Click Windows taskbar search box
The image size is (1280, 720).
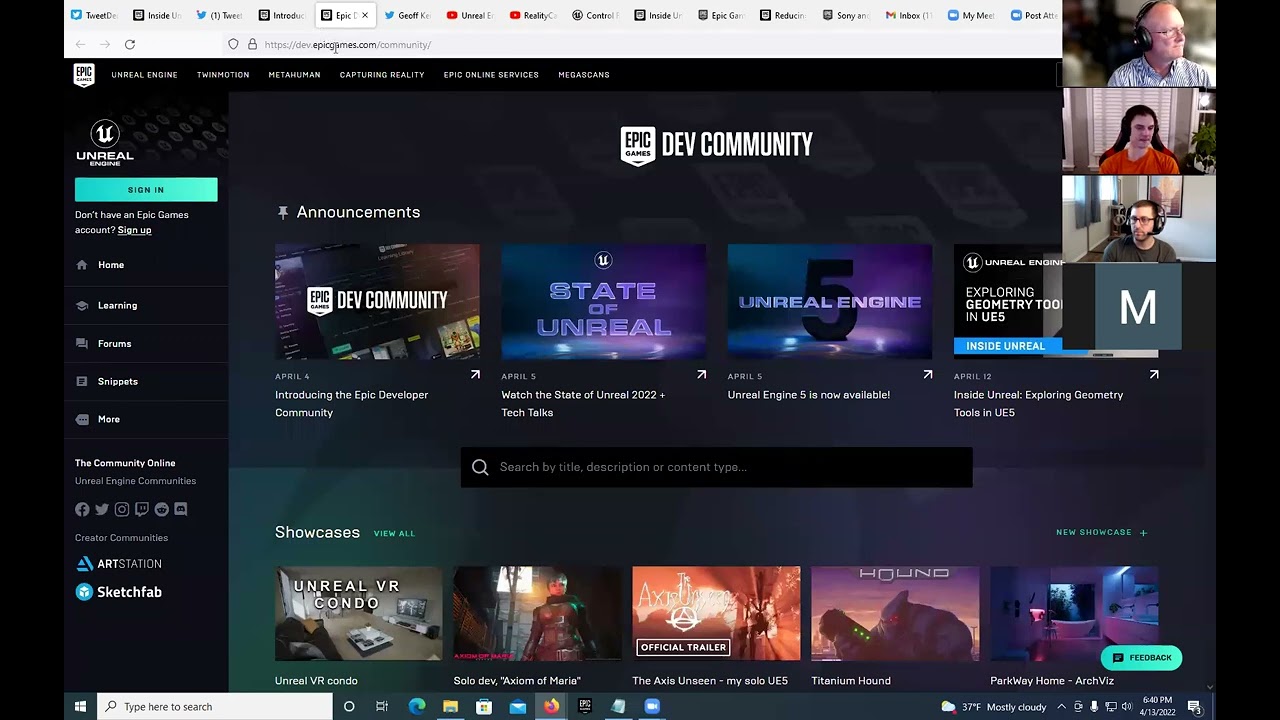[x=215, y=706]
